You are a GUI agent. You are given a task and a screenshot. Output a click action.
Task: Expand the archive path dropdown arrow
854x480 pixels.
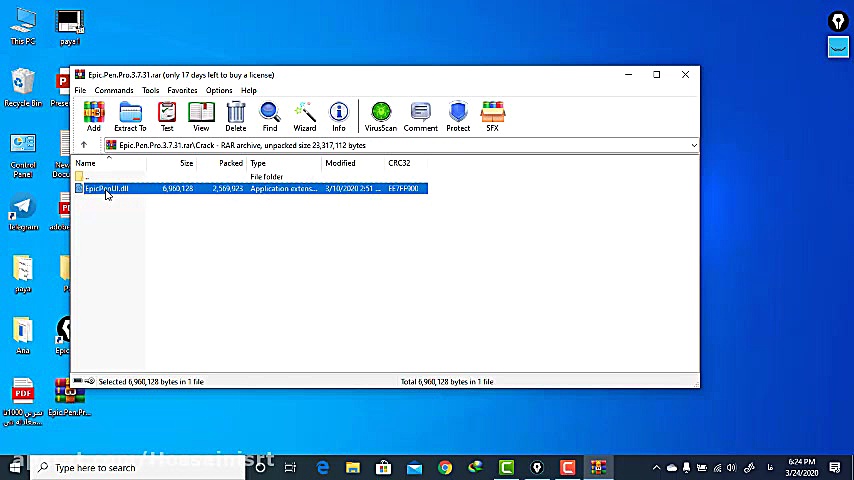coord(694,145)
